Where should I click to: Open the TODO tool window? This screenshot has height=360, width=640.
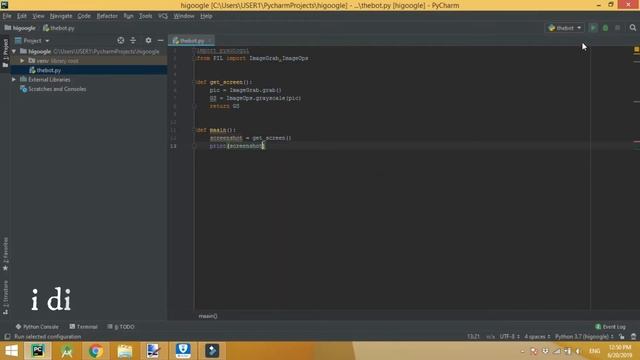pyautogui.click(x=121, y=327)
